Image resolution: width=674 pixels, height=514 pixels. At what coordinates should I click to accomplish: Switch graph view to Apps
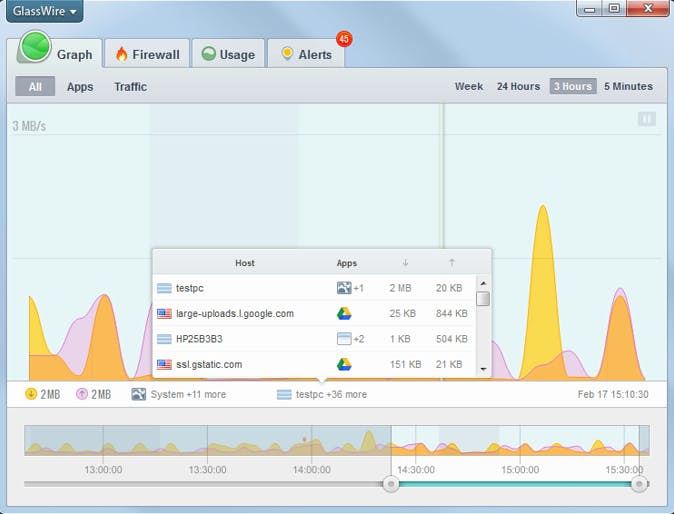(x=80, y=87)
